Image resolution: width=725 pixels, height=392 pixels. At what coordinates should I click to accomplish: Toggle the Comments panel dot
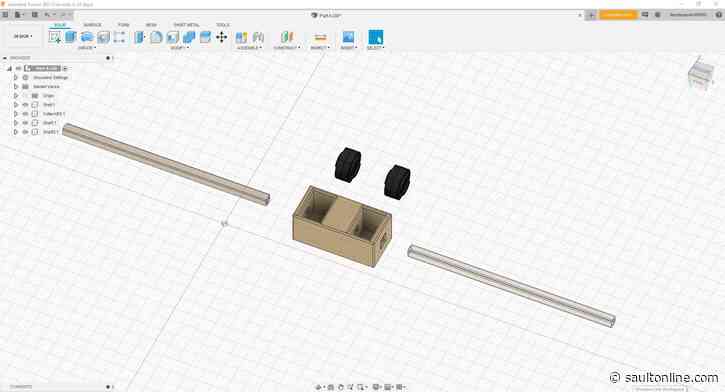(108, 386)
